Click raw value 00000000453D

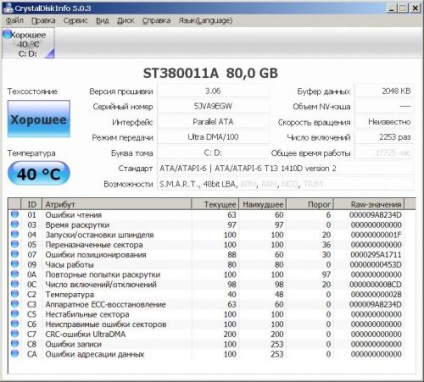376,265
